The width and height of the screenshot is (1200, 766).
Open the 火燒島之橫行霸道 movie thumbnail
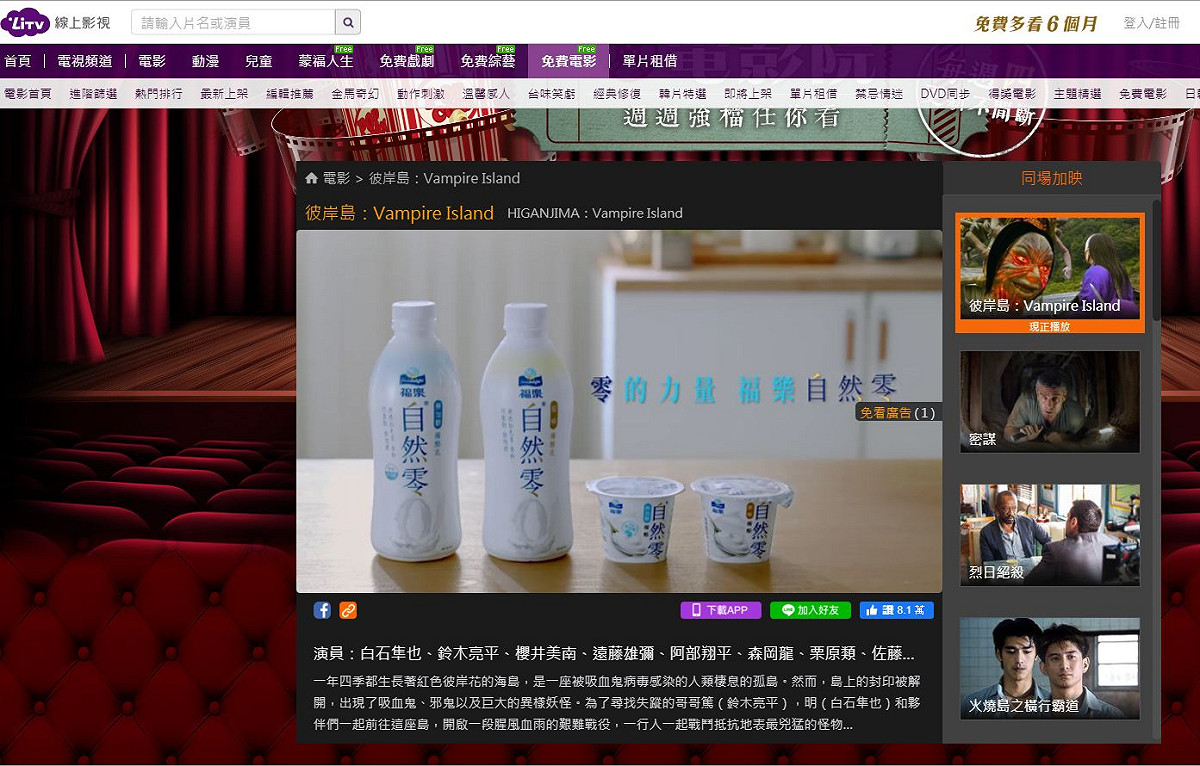pyautogui.click(x=1050, y=669)
